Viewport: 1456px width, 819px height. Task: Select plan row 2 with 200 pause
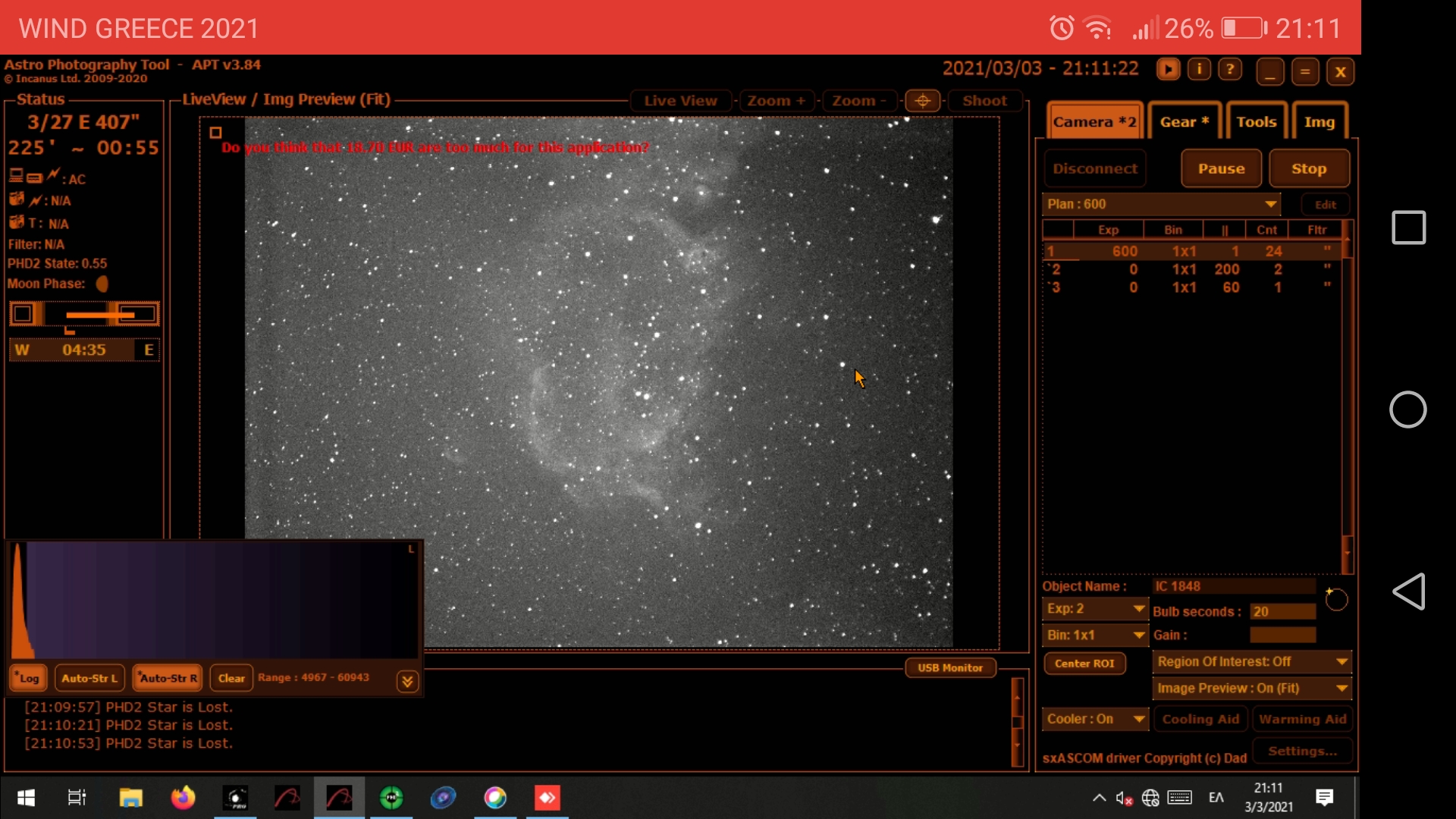point(1192,269)
